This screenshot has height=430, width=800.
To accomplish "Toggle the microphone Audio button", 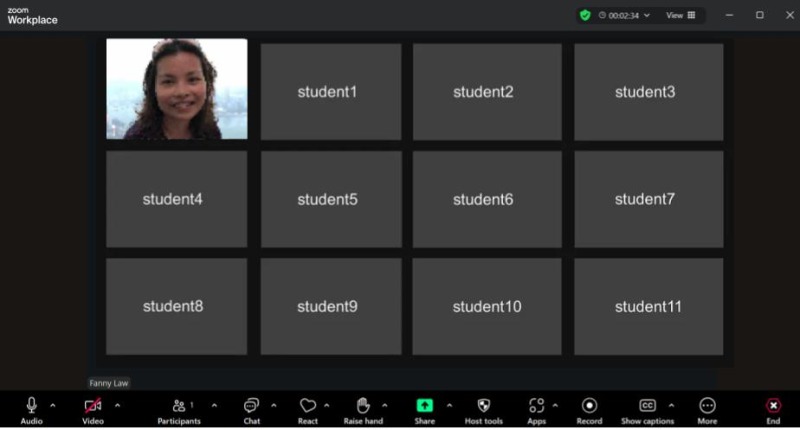I will click(31, 406).
